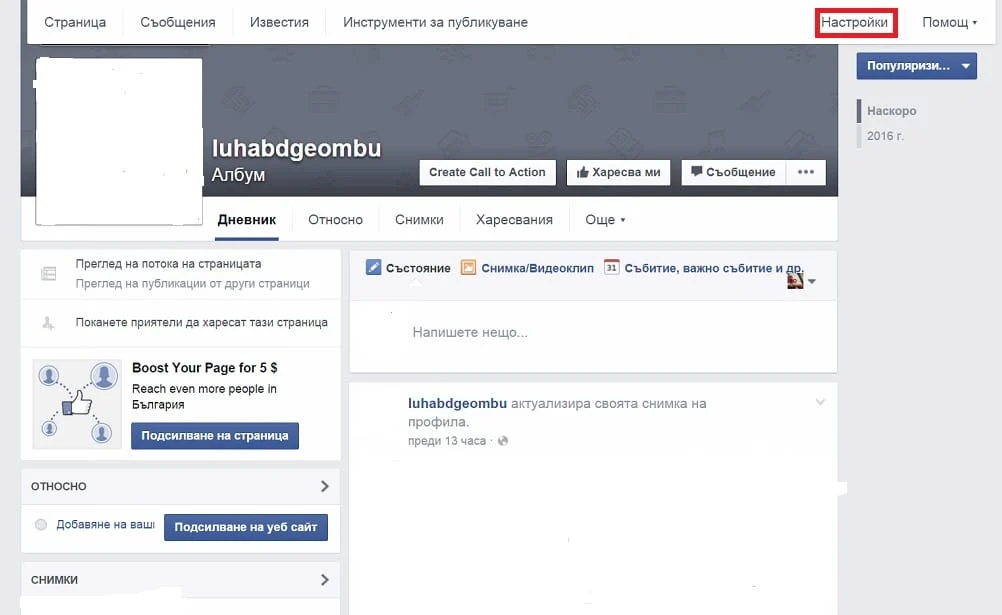Click the Албум category label

click(x=238, y=175)
